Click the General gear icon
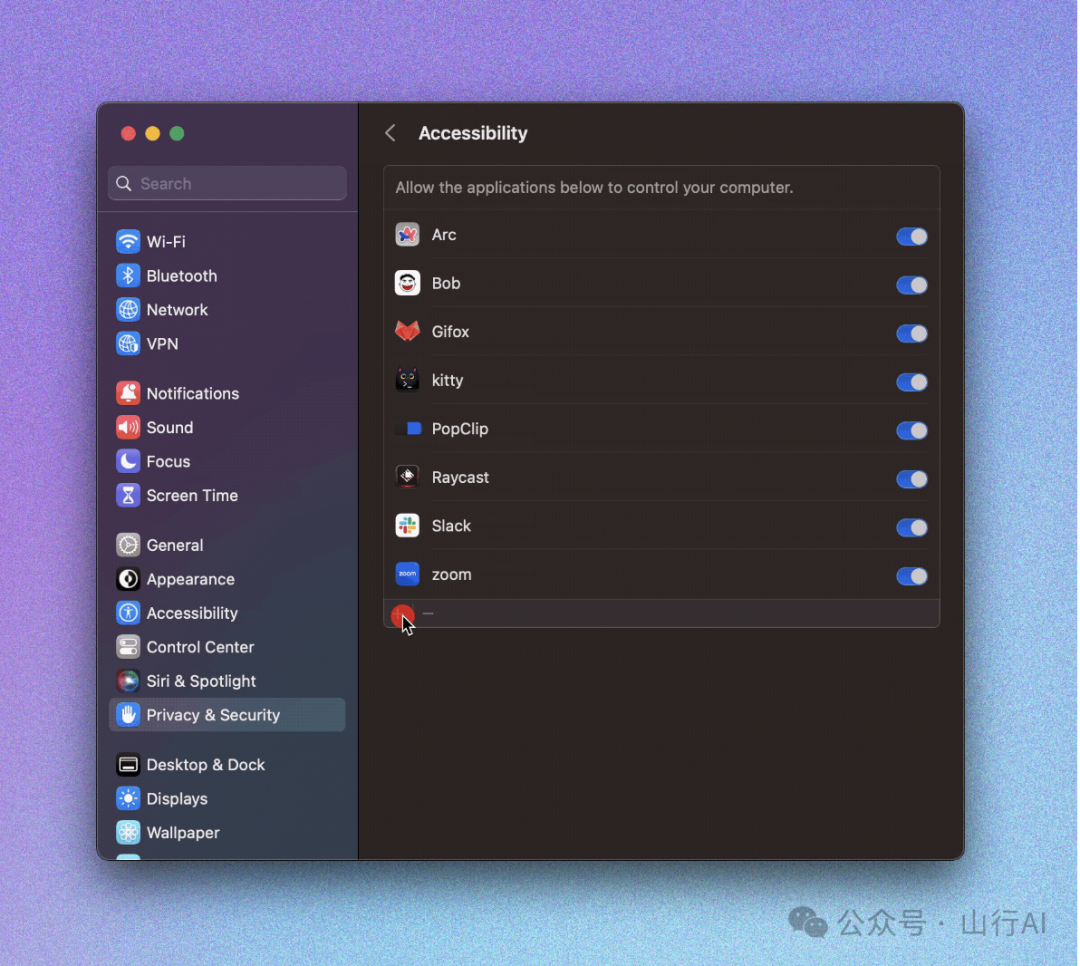 tap(128, 545)
